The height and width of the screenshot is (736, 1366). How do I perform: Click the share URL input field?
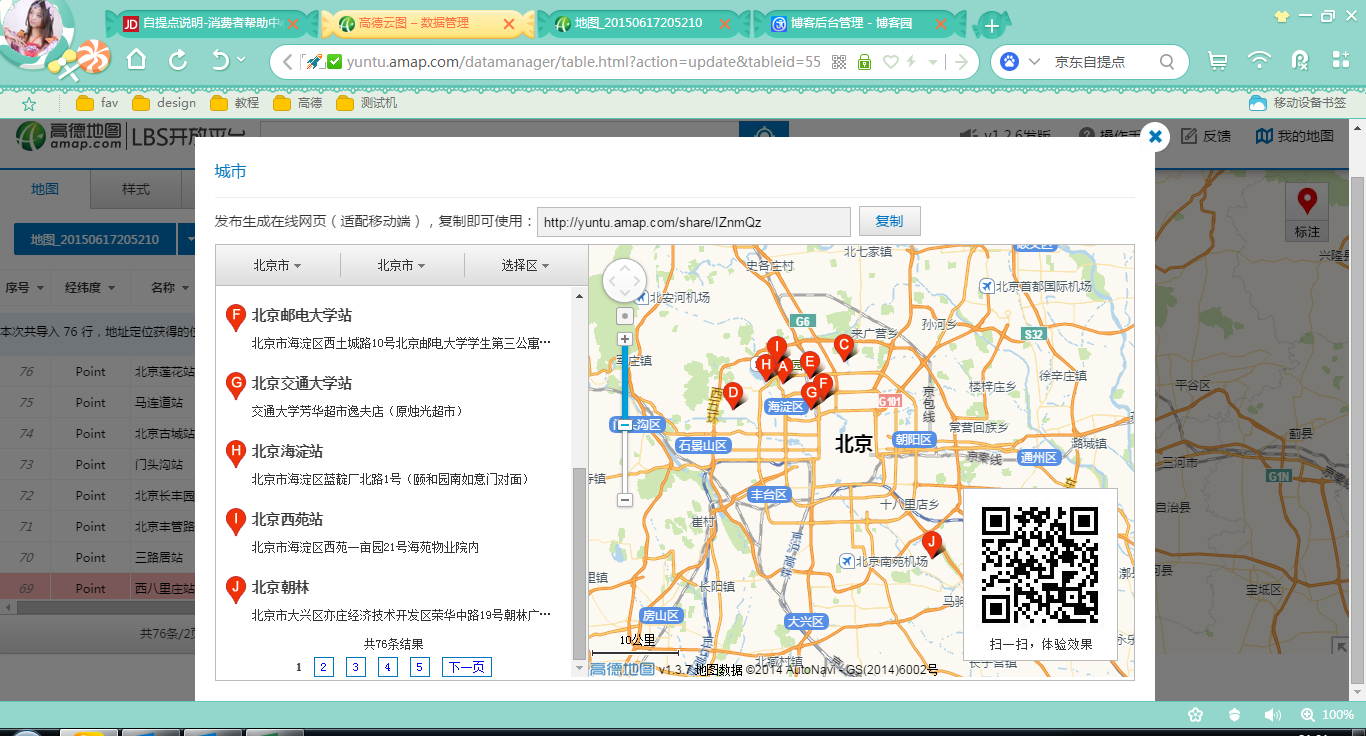(694, 222)
